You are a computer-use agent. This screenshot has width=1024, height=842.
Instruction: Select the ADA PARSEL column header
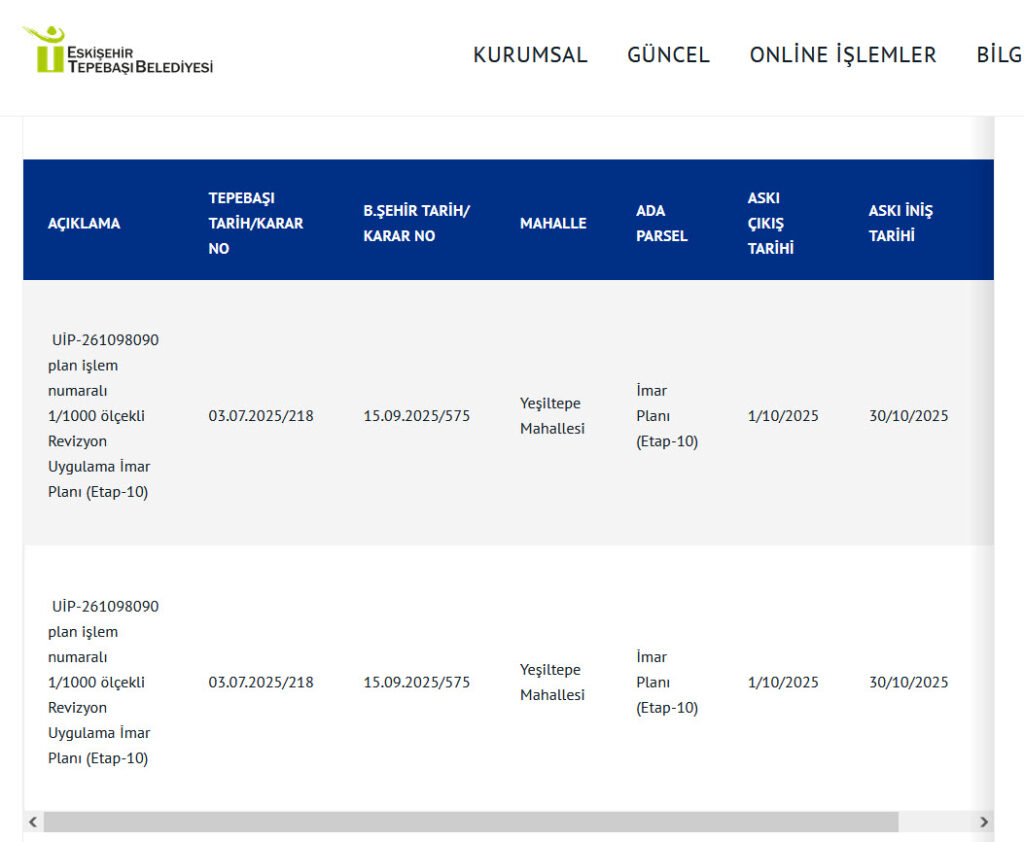click(661, 223)
